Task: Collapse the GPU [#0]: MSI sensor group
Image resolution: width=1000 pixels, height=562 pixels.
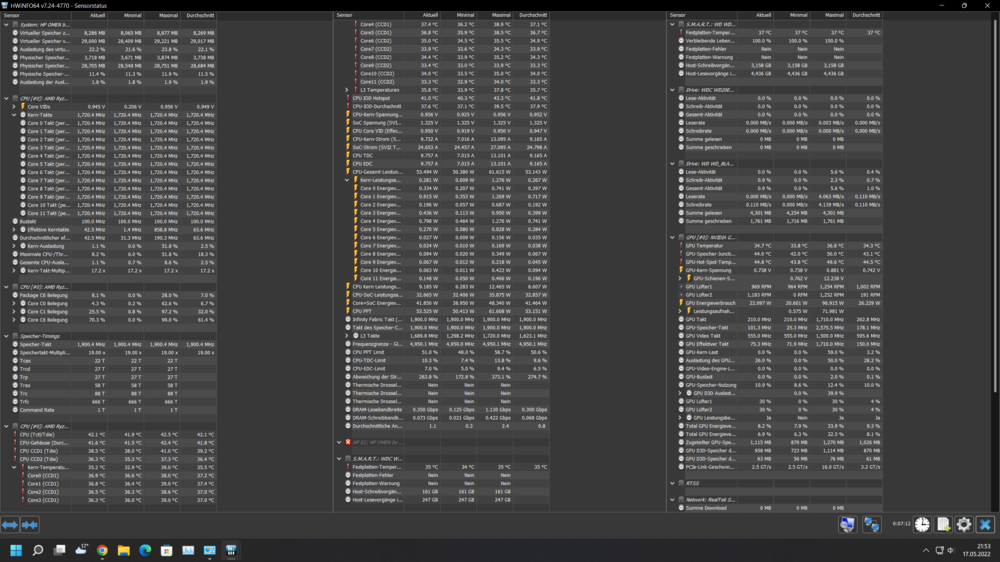Action: (673, 237)
